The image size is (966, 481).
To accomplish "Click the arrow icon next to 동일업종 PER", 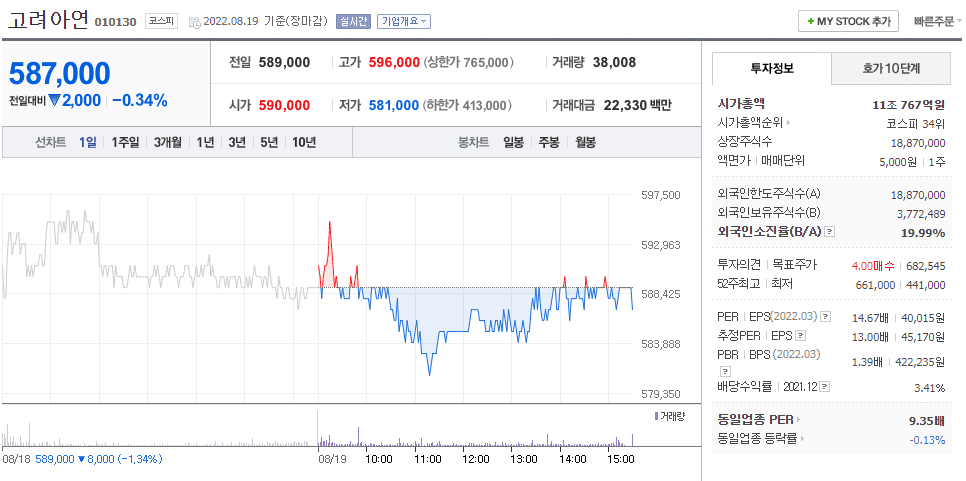I will [798, 420].
